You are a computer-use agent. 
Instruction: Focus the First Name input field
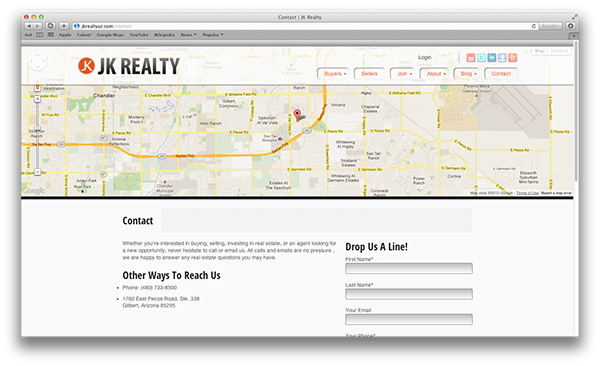click(409, 268)
